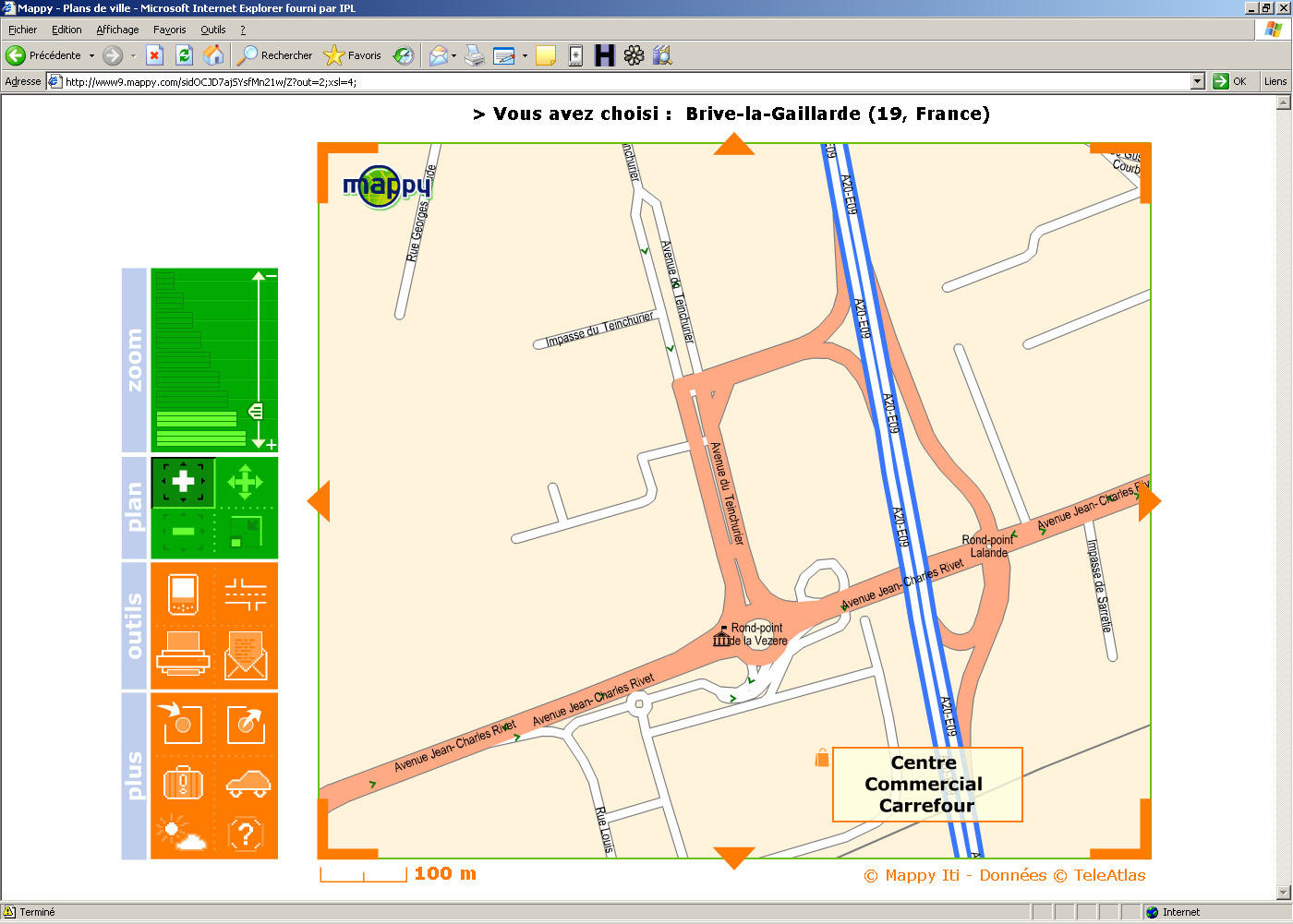Click the Rechercher search button
The height and width of the screenshot is (924, 1293).
click(x=275, y=55)
